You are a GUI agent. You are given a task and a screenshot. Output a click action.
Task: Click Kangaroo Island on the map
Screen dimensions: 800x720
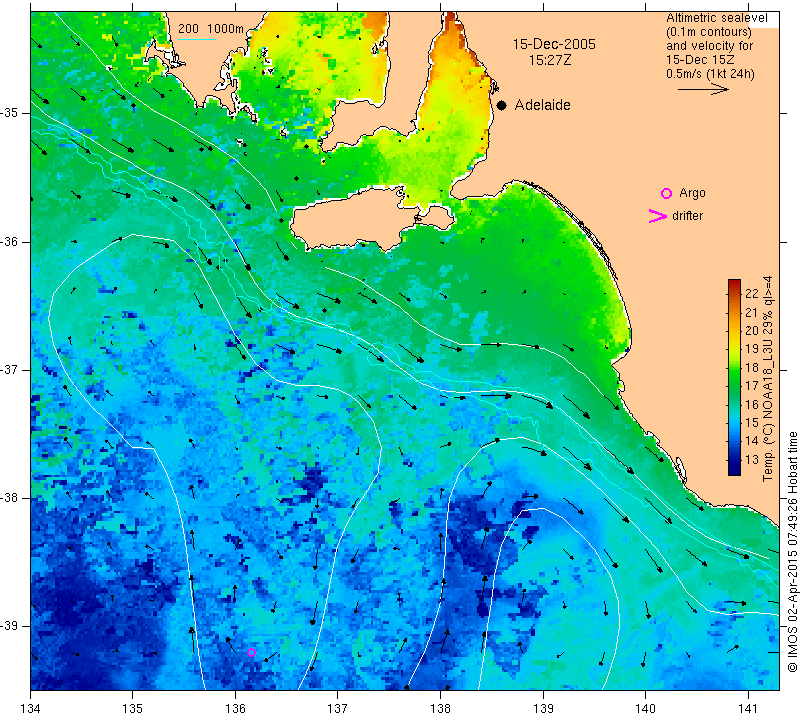point(357,220)
